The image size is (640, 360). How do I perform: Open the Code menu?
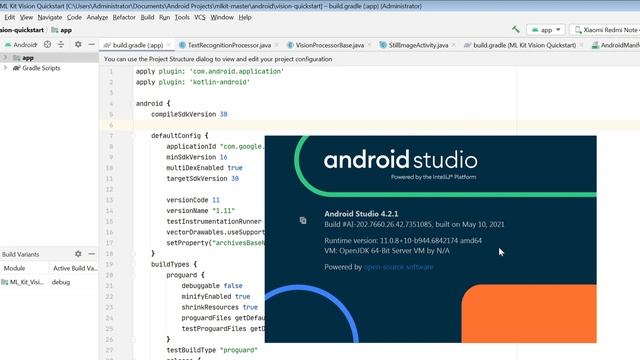[74, 17]
